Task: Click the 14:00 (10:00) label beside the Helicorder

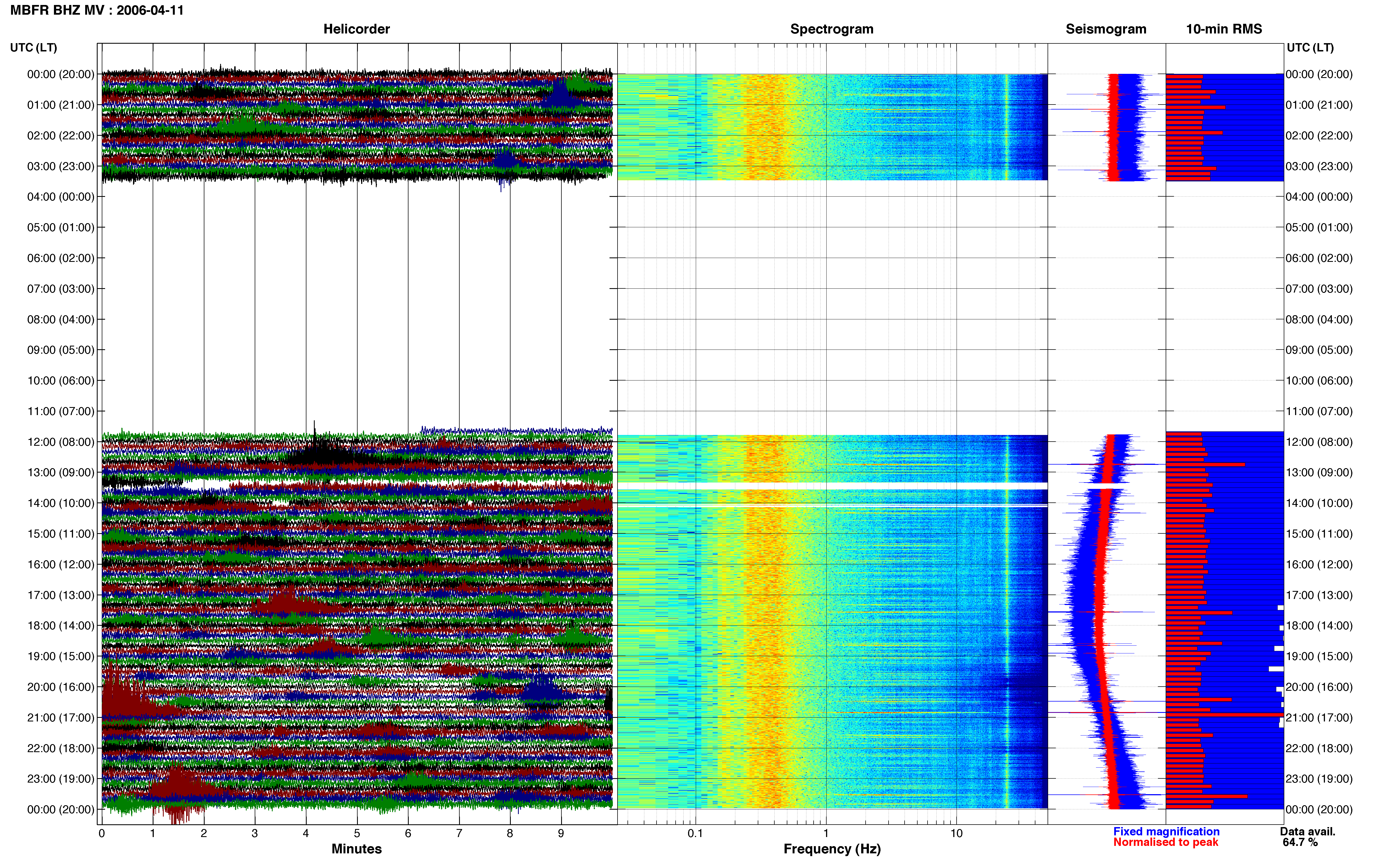Action: coord(61,503)
